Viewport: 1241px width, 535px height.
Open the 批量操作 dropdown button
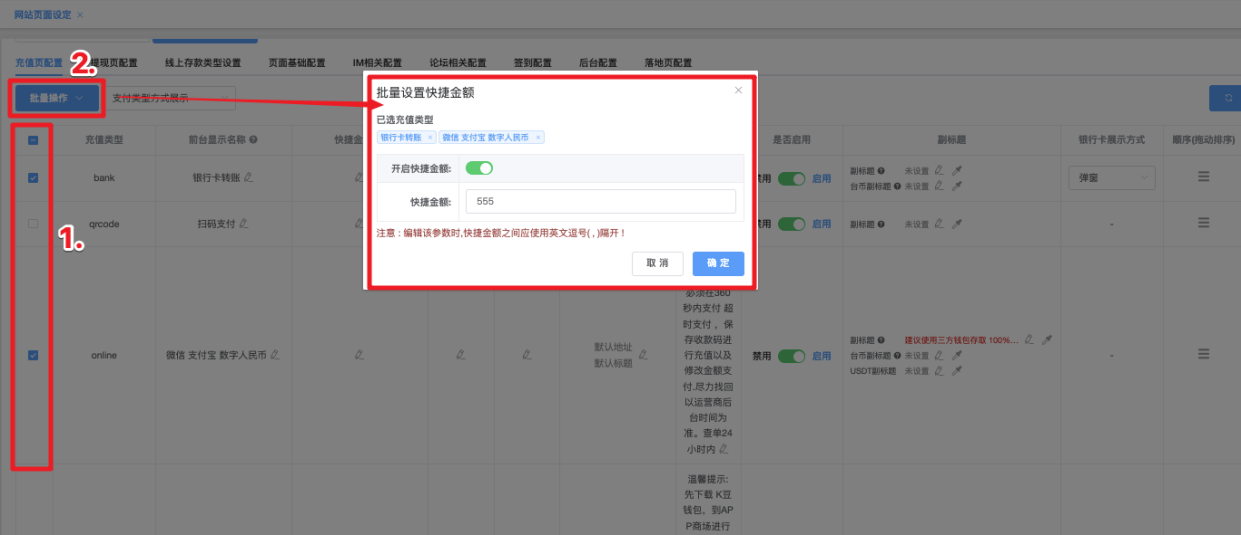point(57,98)
